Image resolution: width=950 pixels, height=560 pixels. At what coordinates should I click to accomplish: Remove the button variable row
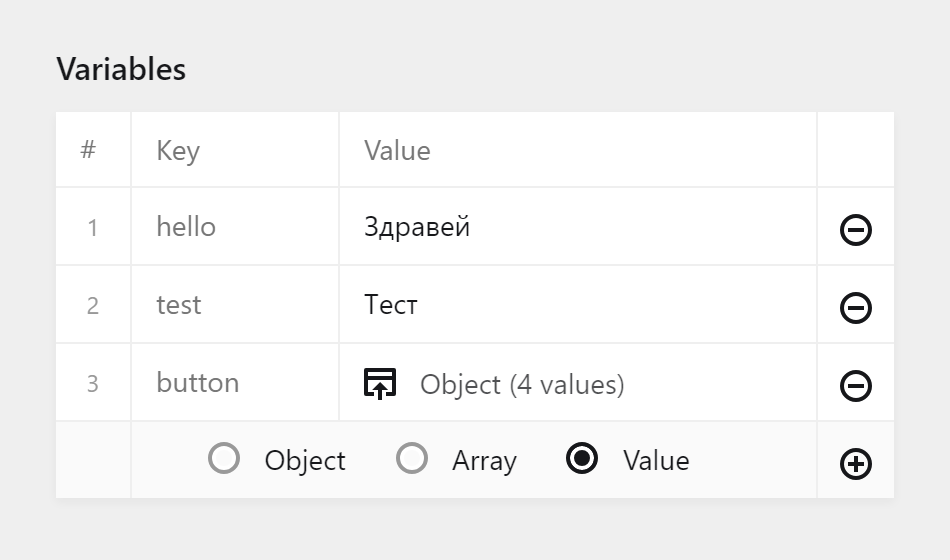[x=855, y=386]
